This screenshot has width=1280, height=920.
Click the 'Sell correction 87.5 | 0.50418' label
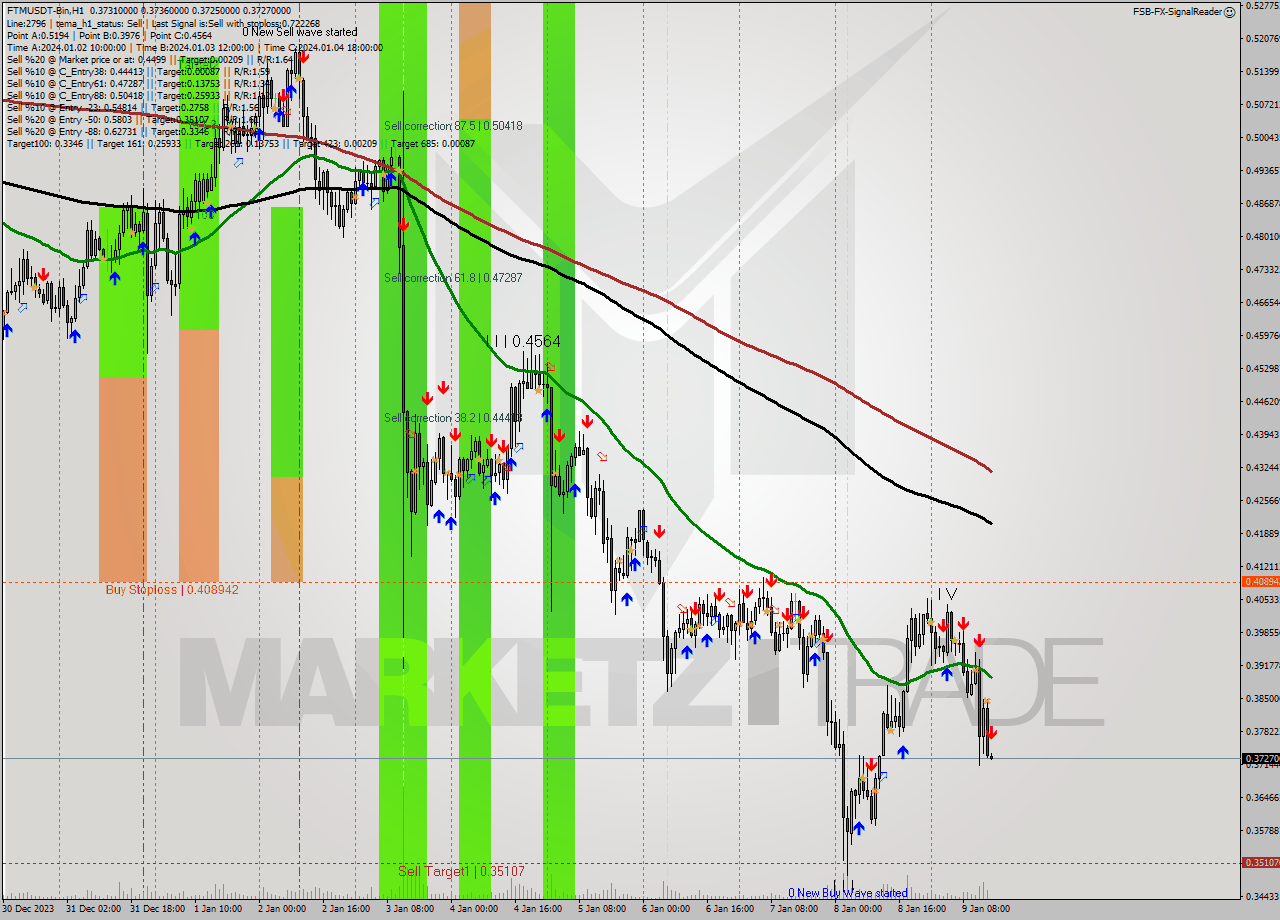[453, 126]
